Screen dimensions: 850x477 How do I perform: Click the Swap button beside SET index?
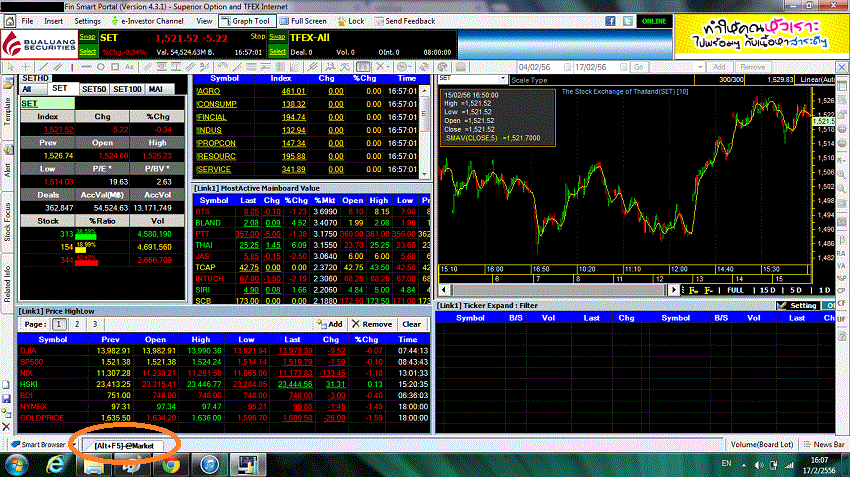[87, 37]
